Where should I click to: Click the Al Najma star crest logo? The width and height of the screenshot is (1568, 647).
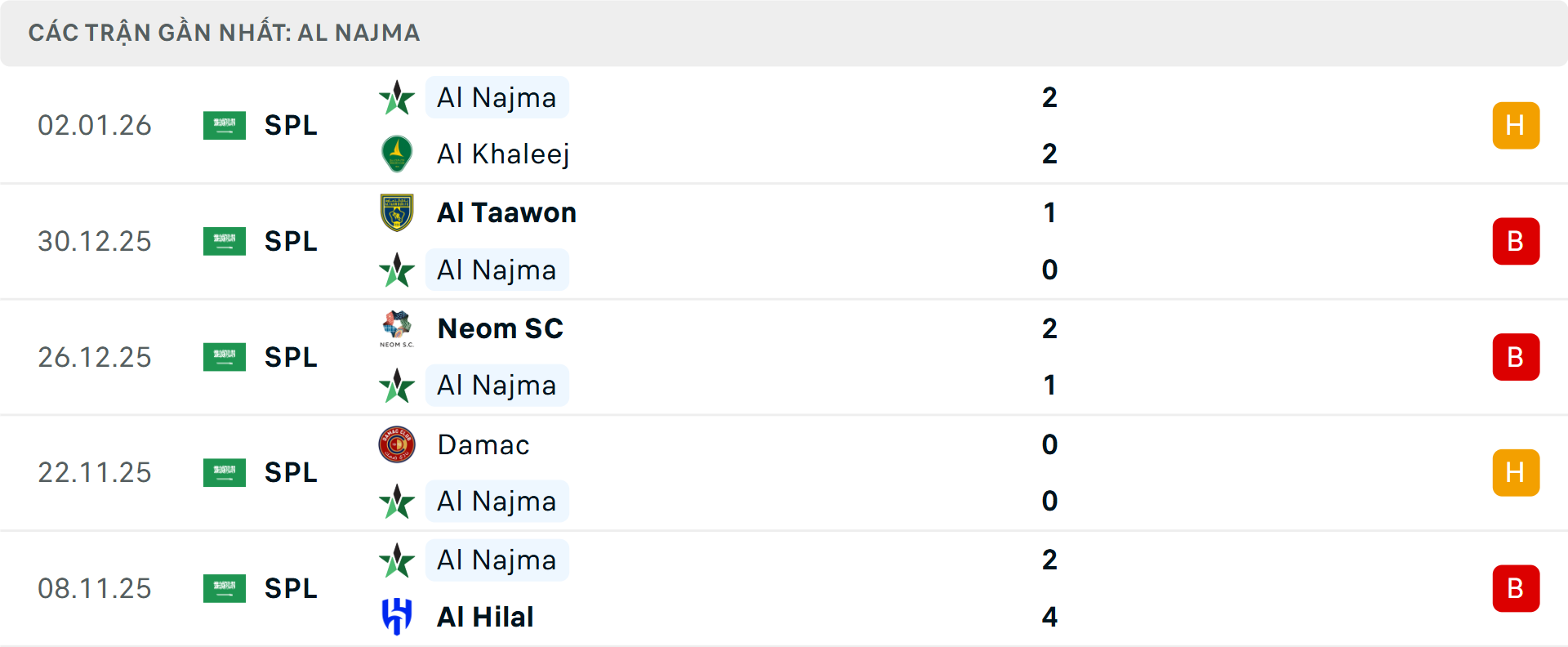point(397,97)
